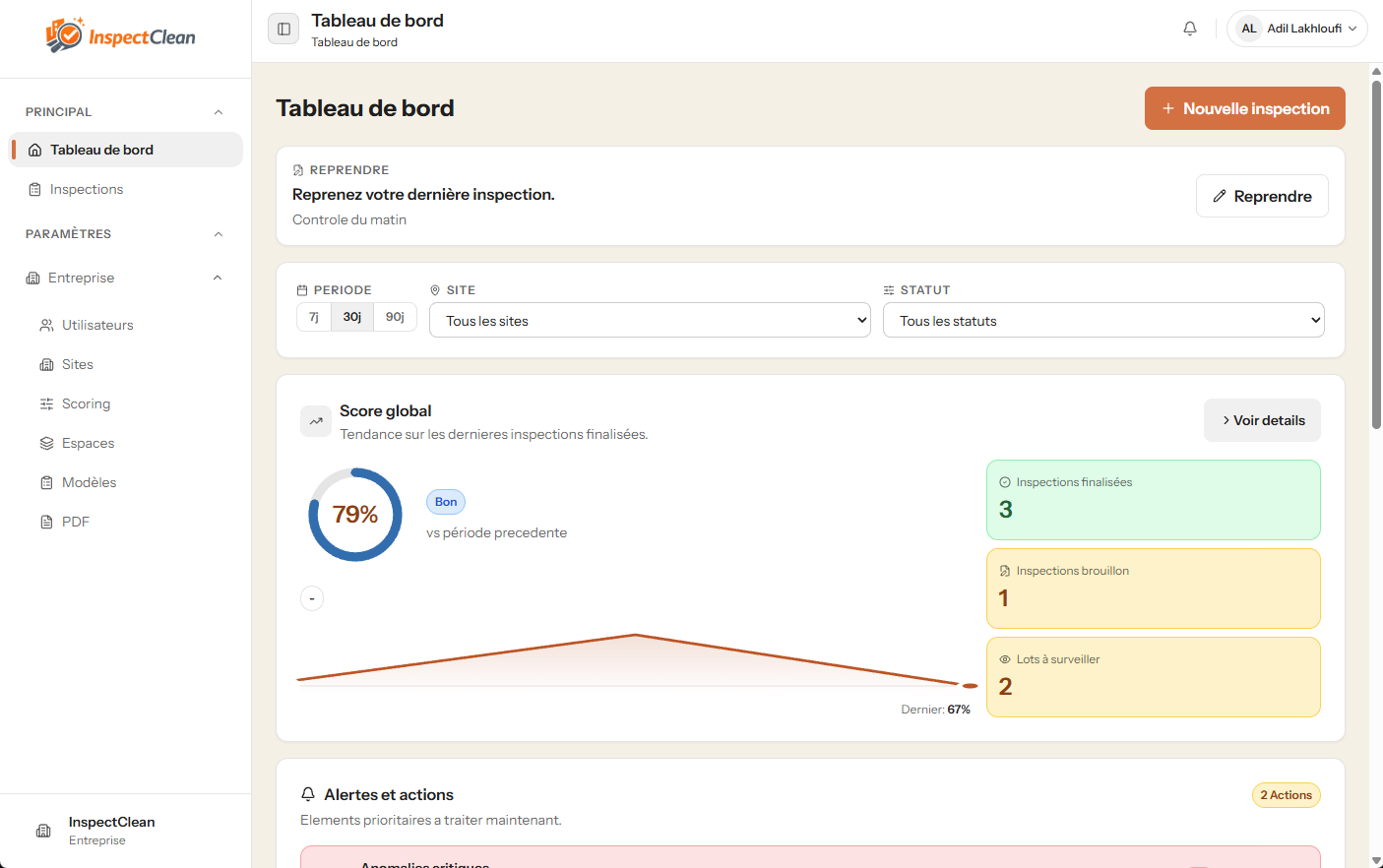Click the Espaces layers icon in sidebar
The height and width of the screenshot is (868, 1383).
click(x=46, y=443)
